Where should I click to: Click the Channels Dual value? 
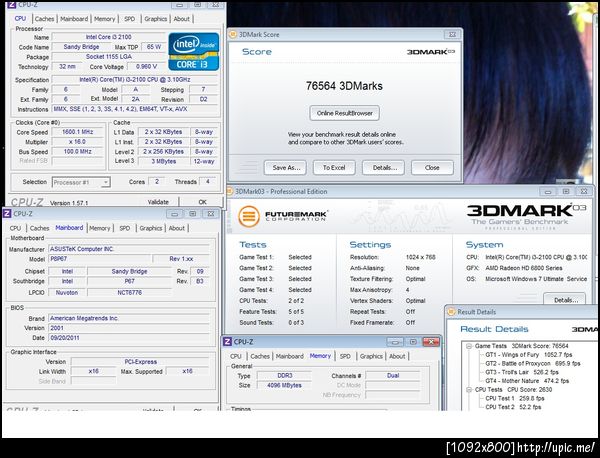coord(393,375)
